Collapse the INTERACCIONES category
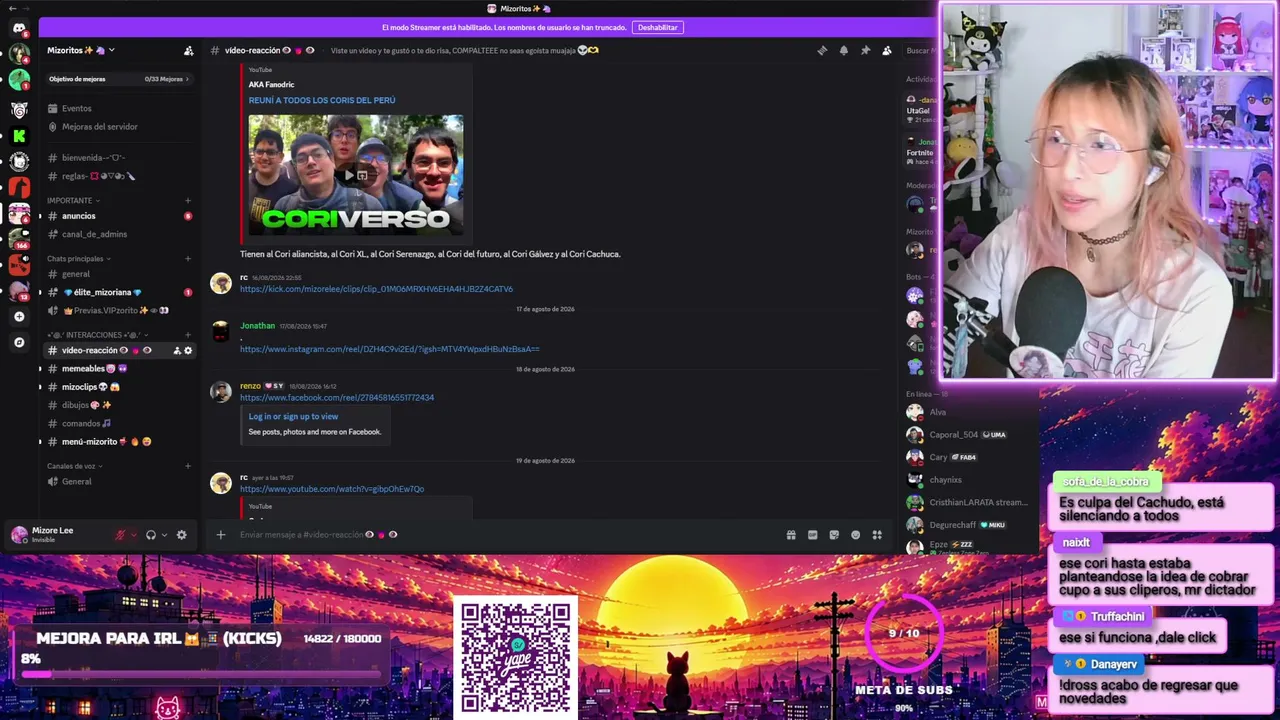1280x720 pixels. click(x=98, y=335)
